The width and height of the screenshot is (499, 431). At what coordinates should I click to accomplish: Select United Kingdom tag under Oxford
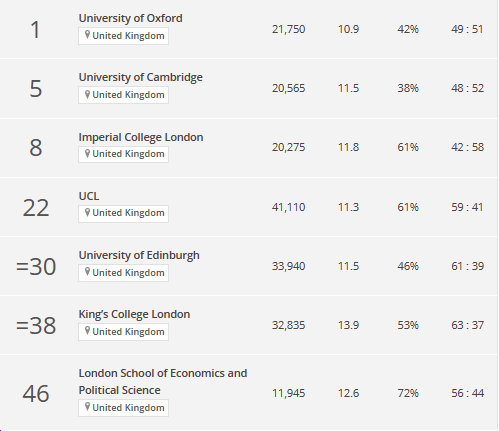click(124, 36)
